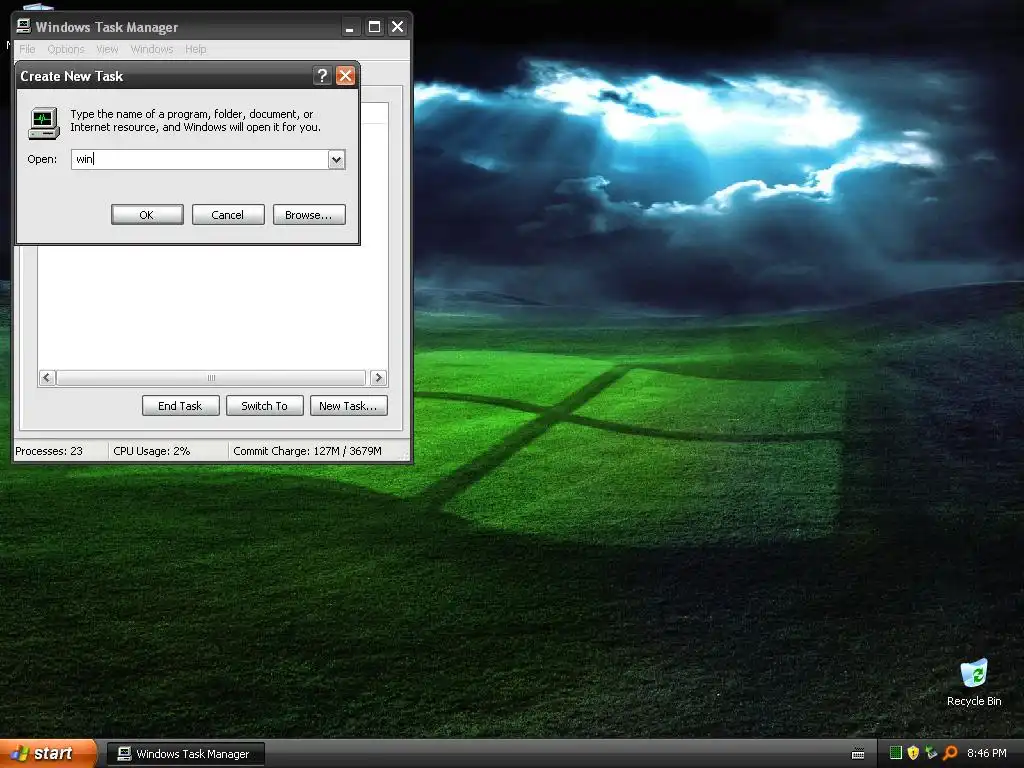Open the Start menu
The image size is (1024, 768).
click(48, 753)
